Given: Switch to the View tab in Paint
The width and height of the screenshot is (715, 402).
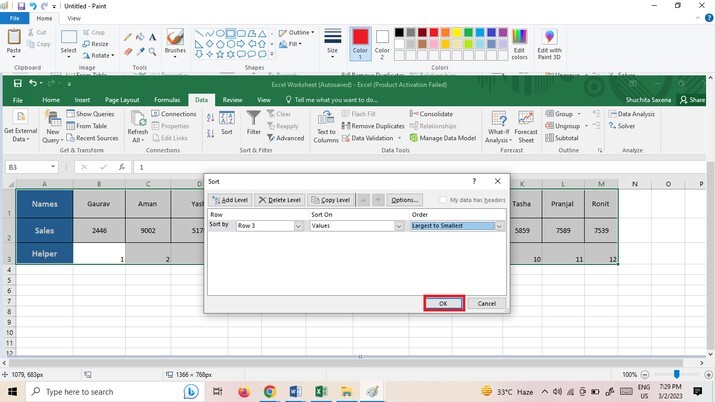Looking at the screenshot, I should (74, 18).
